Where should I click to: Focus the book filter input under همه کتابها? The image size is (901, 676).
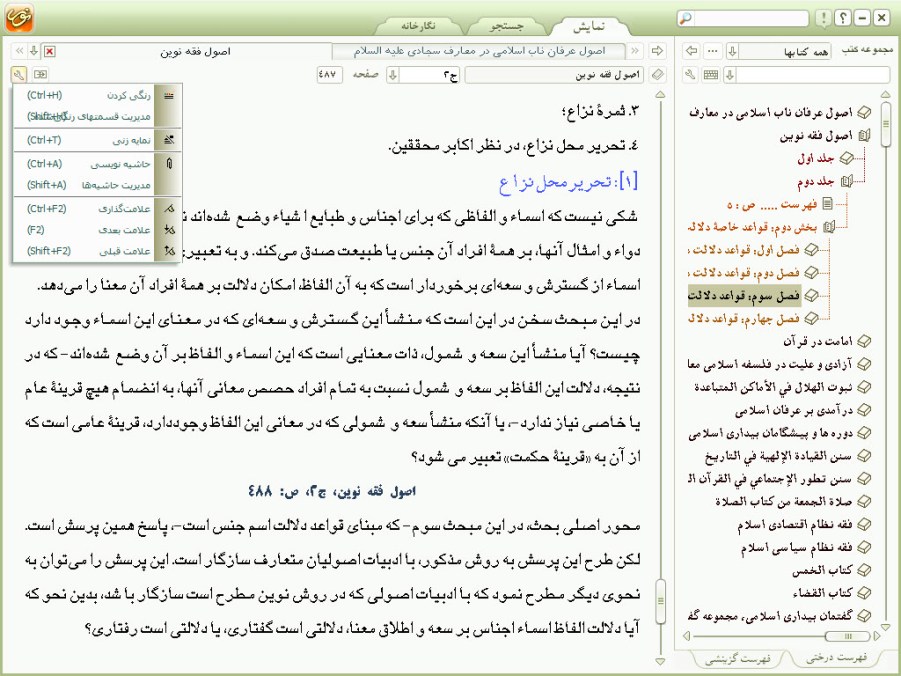pyautogui.click(x=813, y=75)
